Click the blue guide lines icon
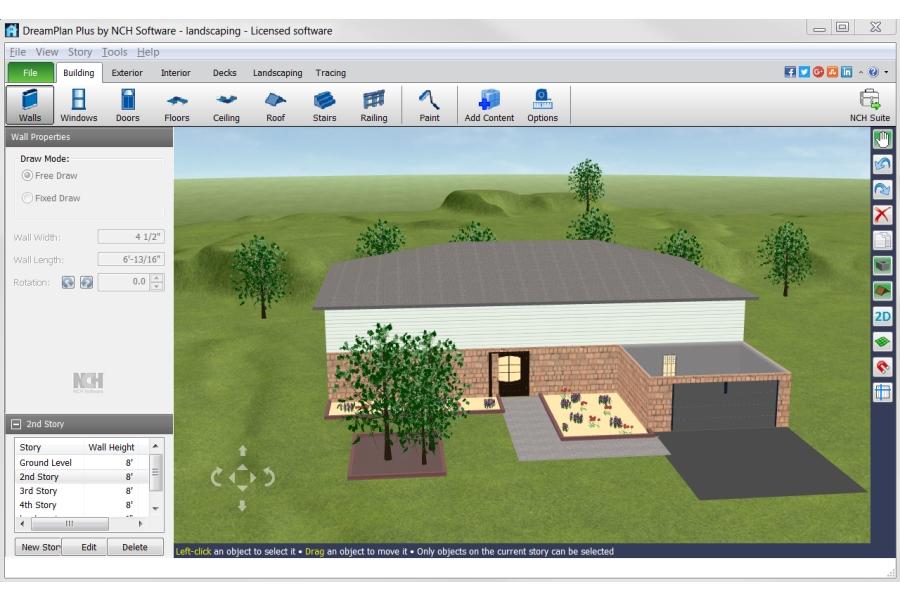Screen dimensions: 900x600 point(882,393)
